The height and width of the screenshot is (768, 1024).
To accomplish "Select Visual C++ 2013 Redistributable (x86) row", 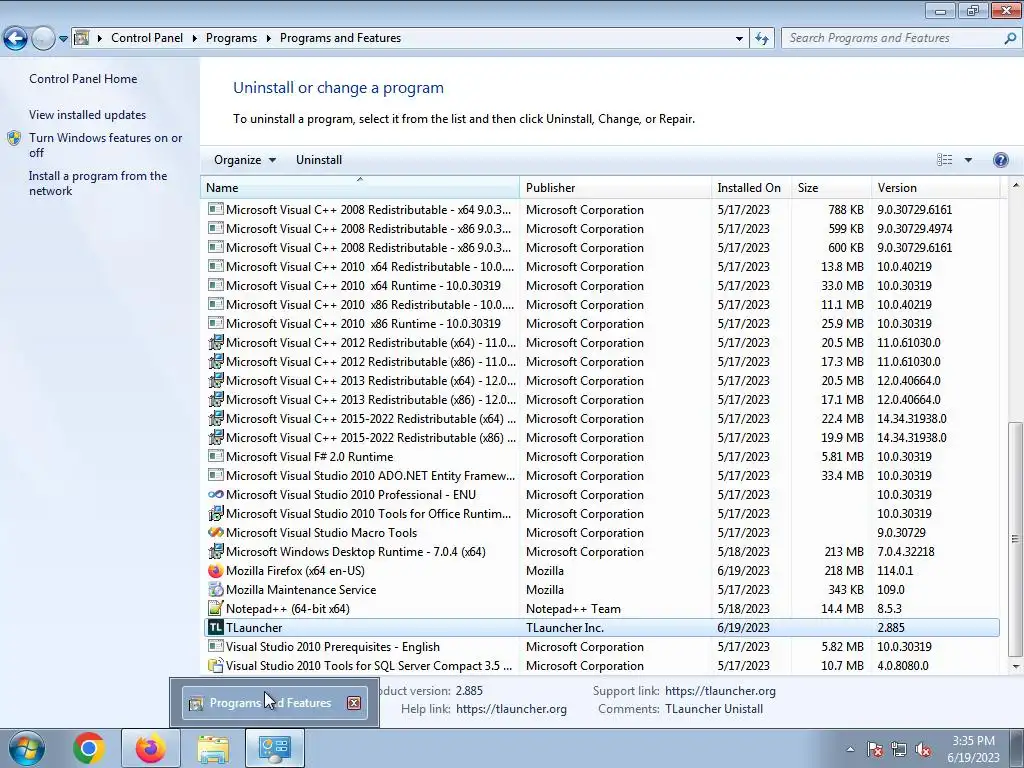I will (x=601, y=400).
